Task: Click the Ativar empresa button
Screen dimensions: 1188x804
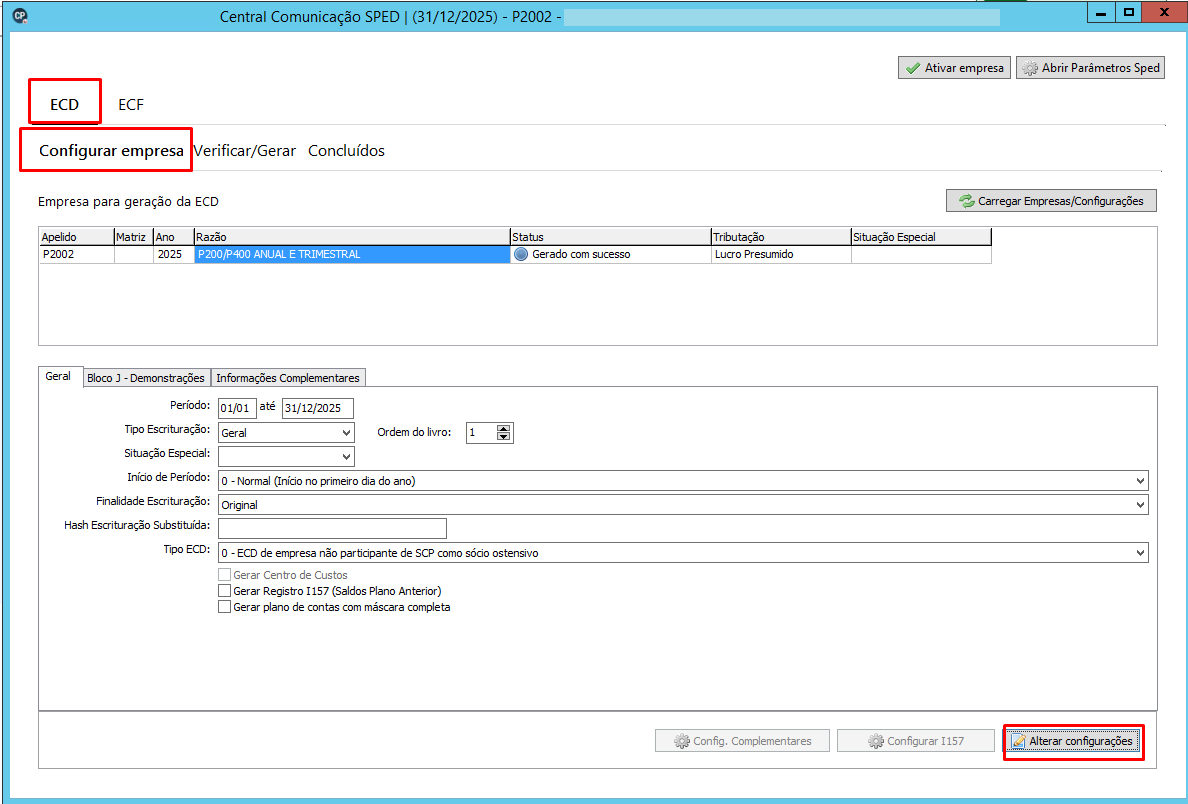Action: (954, 68)
